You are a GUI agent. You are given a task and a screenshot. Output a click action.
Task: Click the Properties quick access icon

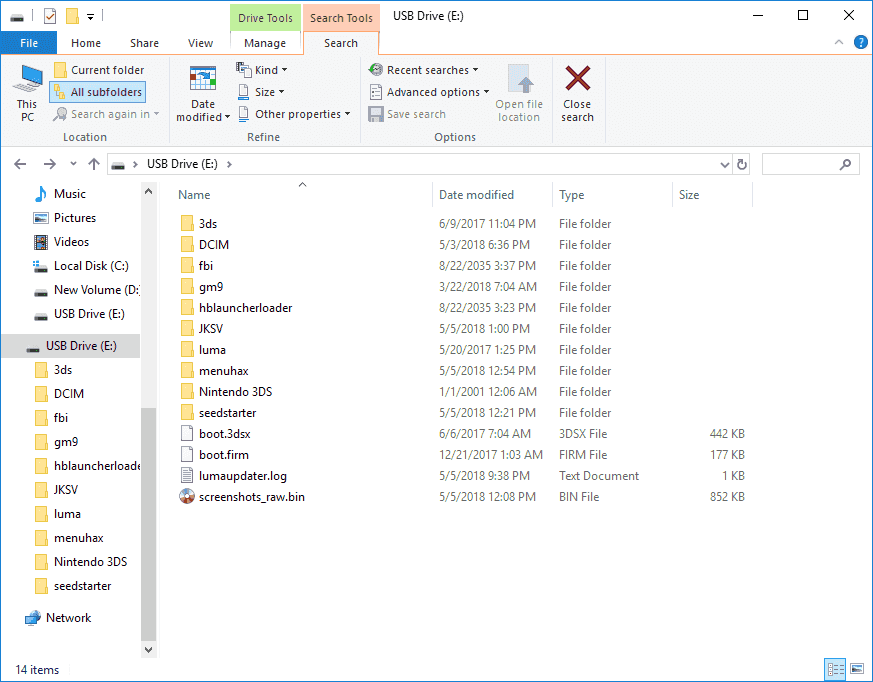tap(50, 16)
